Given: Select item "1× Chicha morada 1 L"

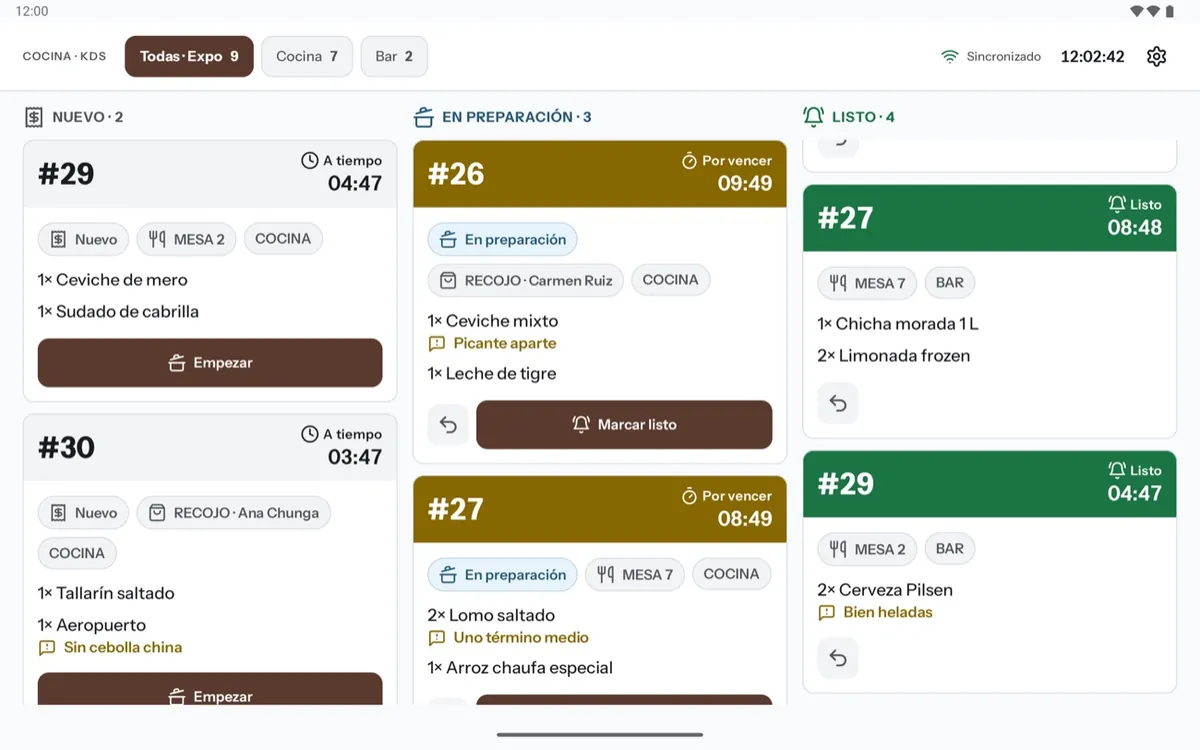Looking at the screenshot, I should click(x=898, y=324).
